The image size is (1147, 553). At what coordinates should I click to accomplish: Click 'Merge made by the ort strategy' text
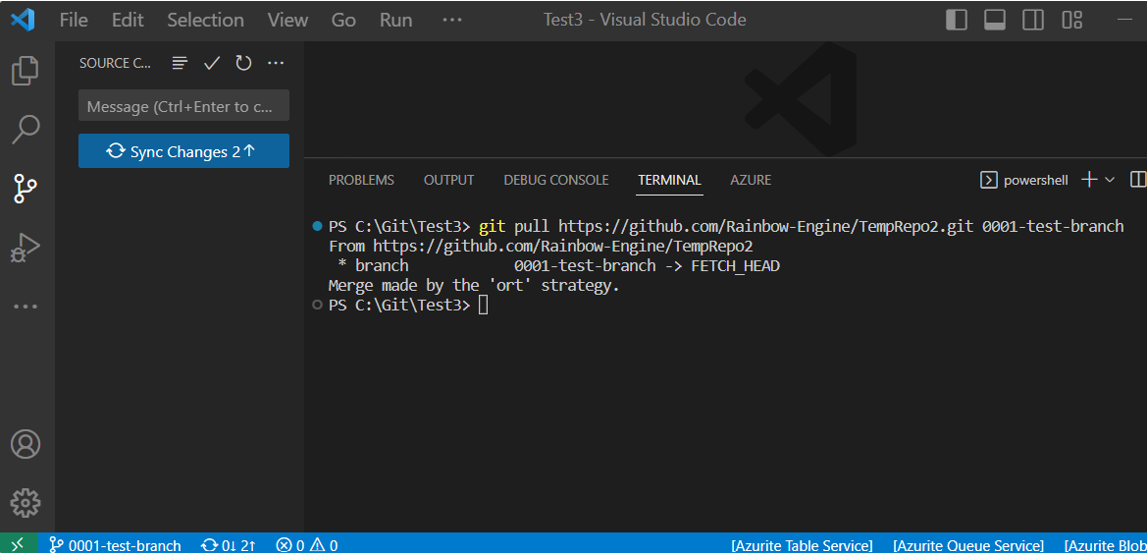[474, 285]
